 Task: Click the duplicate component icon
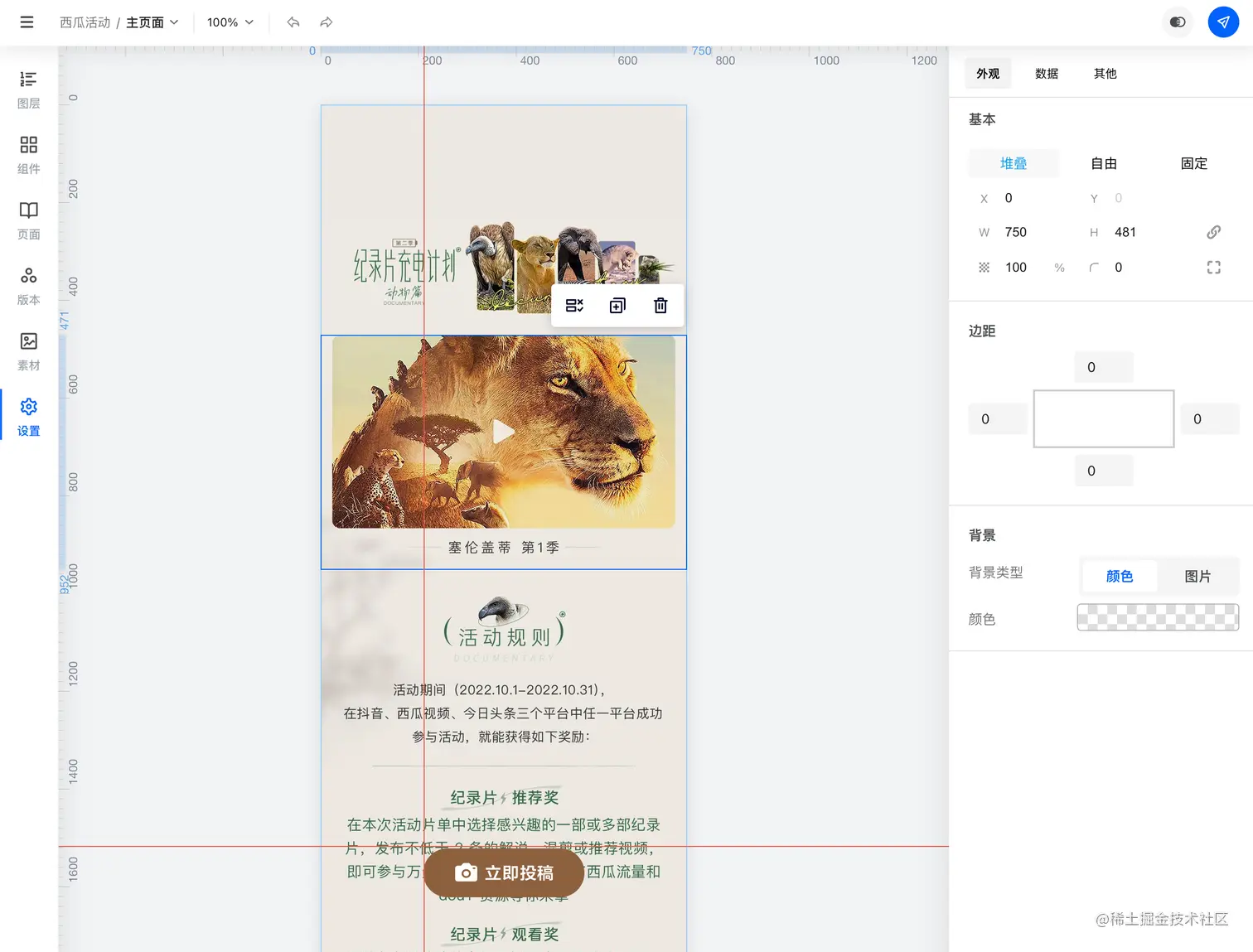point(617,306)
